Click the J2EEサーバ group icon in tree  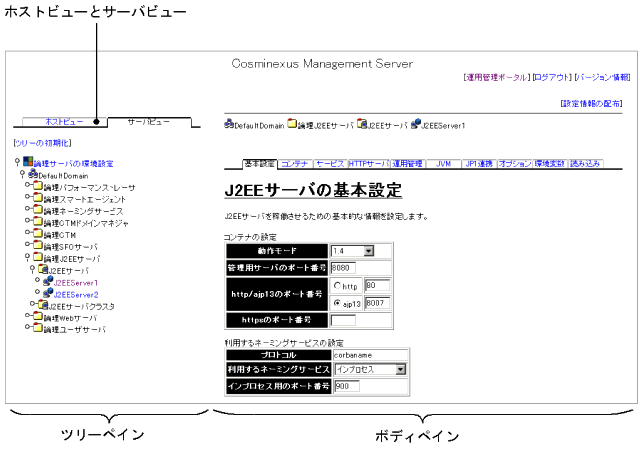coord(43,269)
